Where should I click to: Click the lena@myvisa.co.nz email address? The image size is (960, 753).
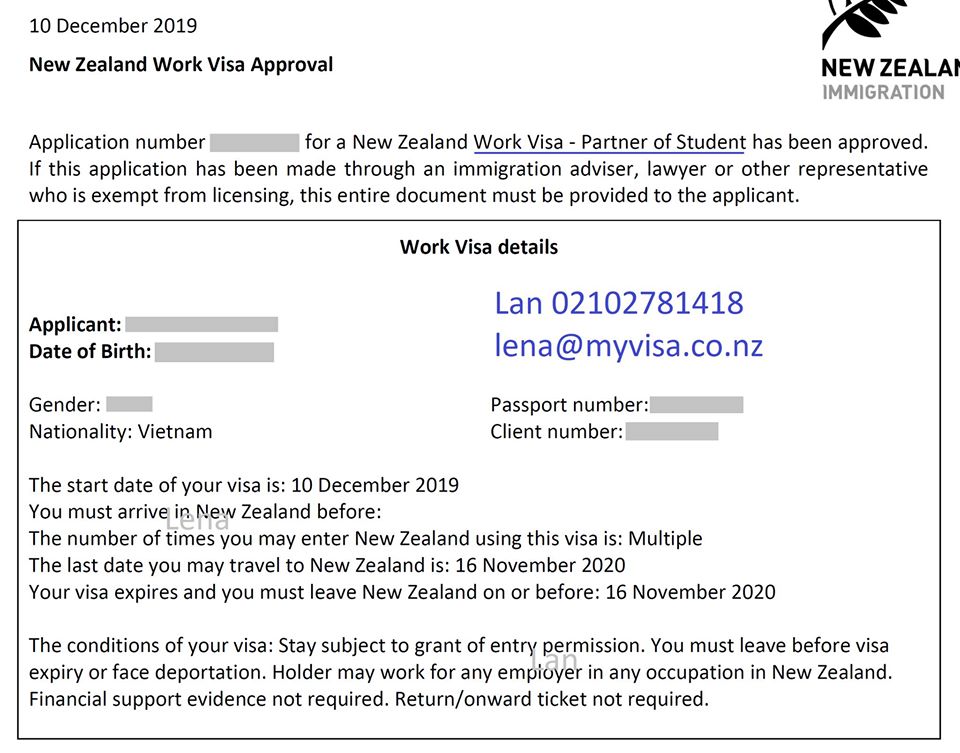[x=629, y=345]
